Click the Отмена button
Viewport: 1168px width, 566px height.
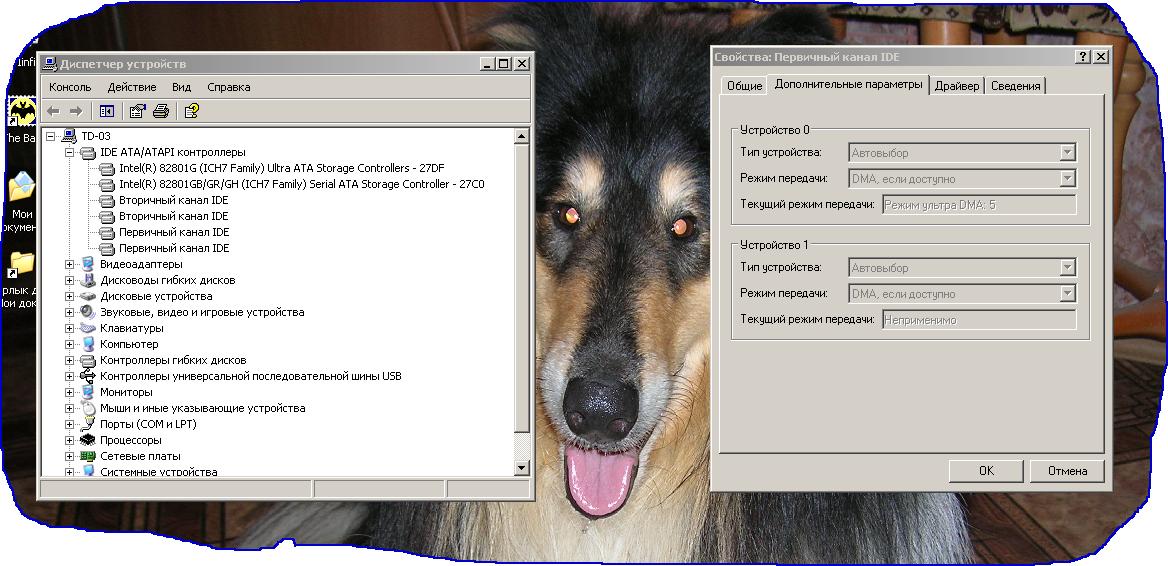point(1066,471)
